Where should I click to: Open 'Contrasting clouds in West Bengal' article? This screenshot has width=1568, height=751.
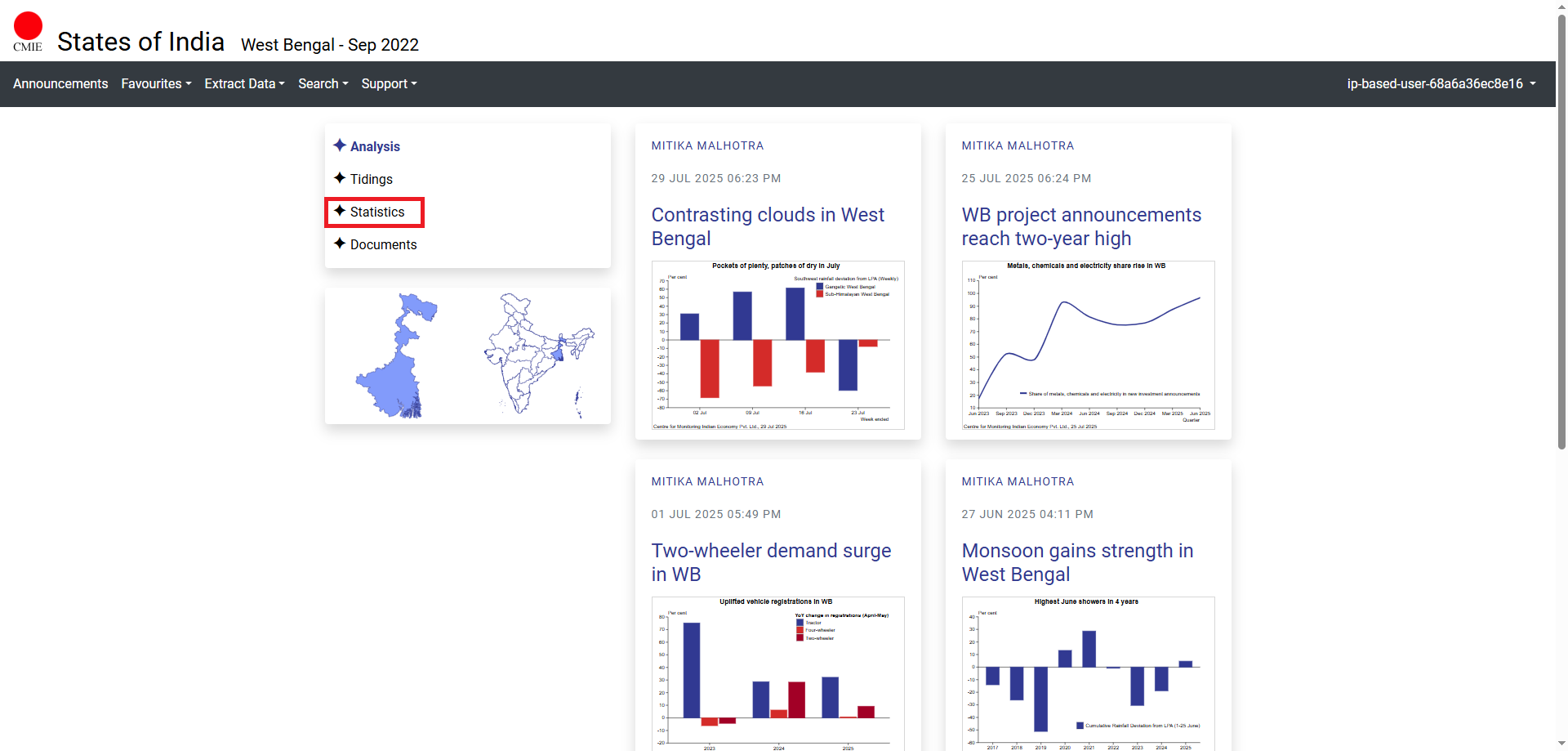click(x=768, y=226)
